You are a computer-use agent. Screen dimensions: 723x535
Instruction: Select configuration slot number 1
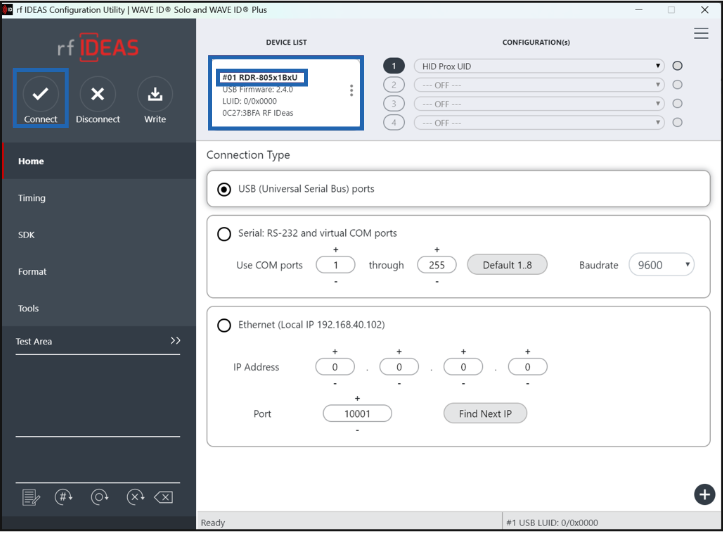coord(394,66)
